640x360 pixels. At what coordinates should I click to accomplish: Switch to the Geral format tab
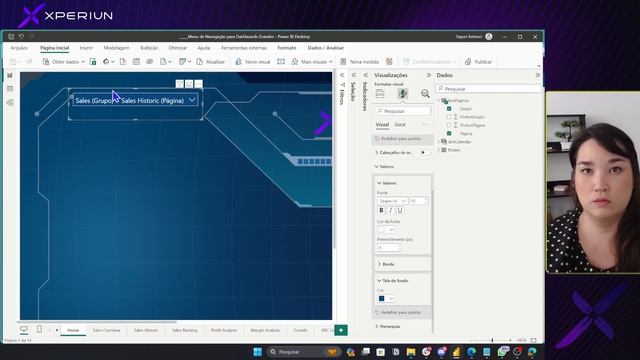(400, 124)
